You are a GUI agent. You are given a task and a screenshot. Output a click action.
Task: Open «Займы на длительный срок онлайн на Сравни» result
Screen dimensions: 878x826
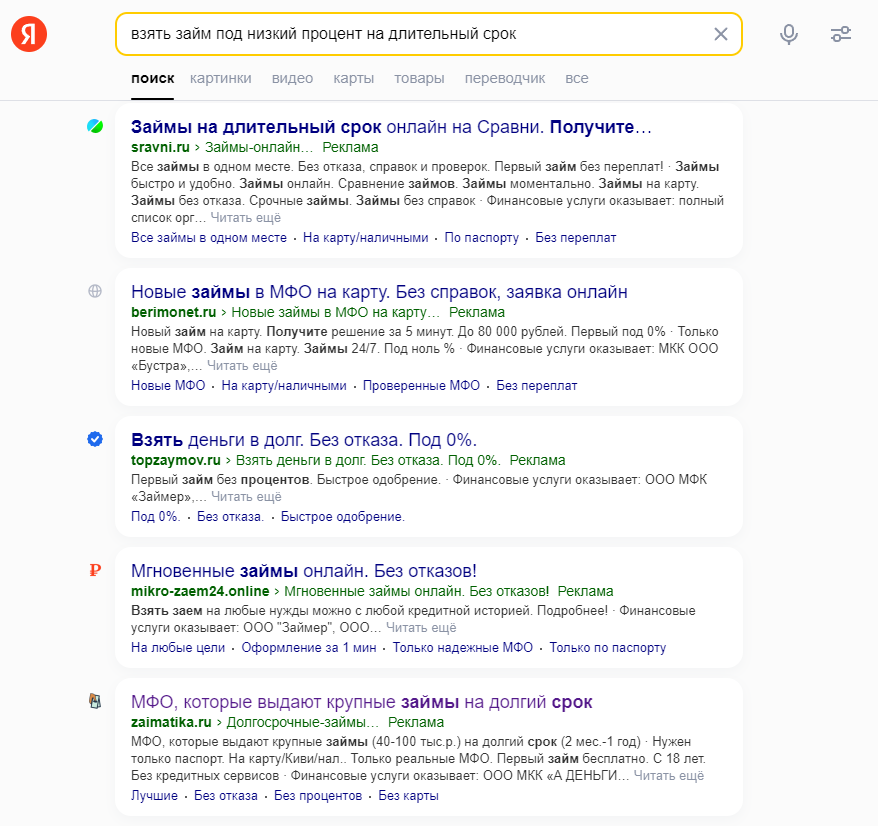[391, 127]
